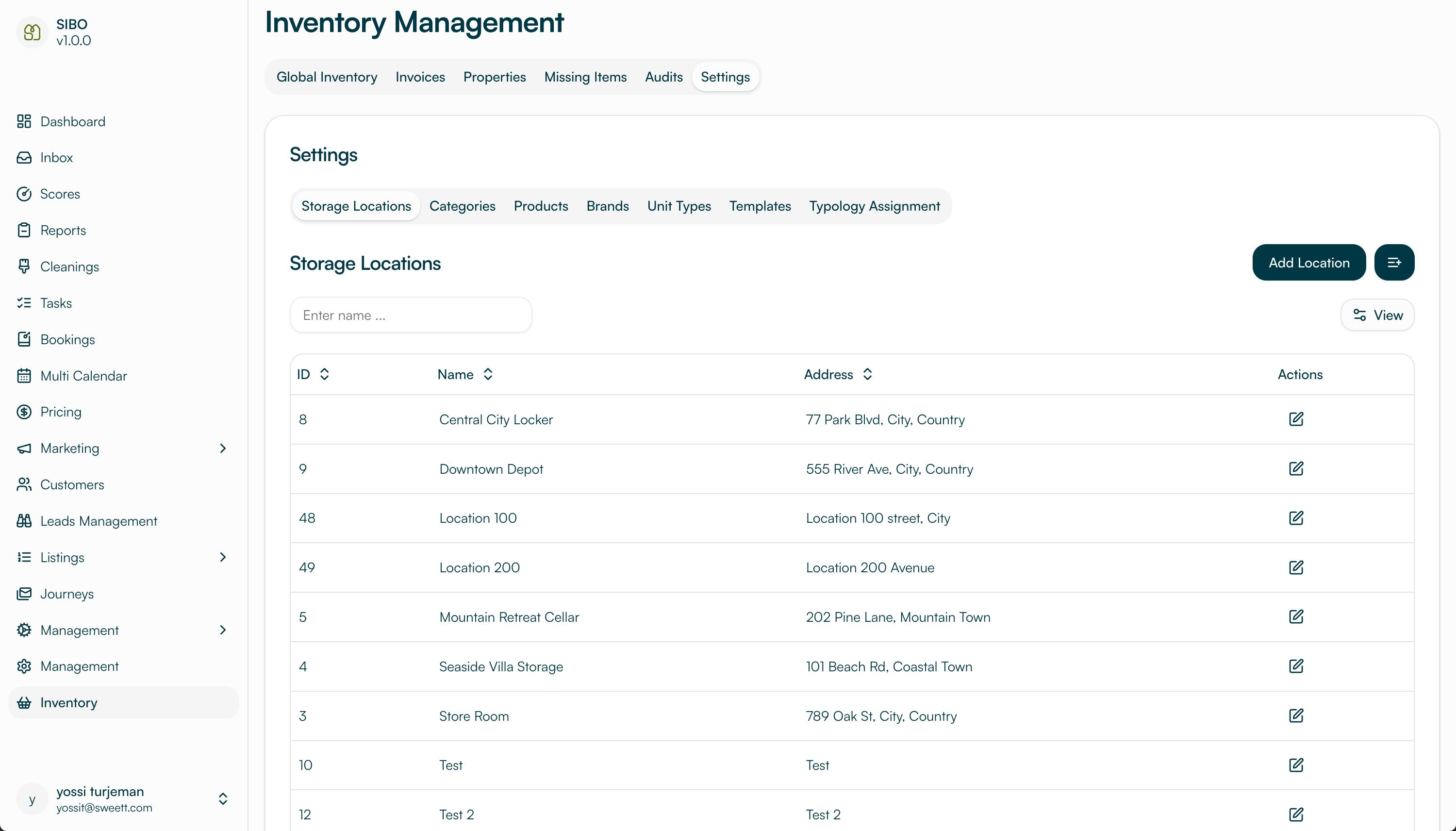The image size is (1456, 831).
Task: Click the Add Location button
Action: click(1309, 262)
